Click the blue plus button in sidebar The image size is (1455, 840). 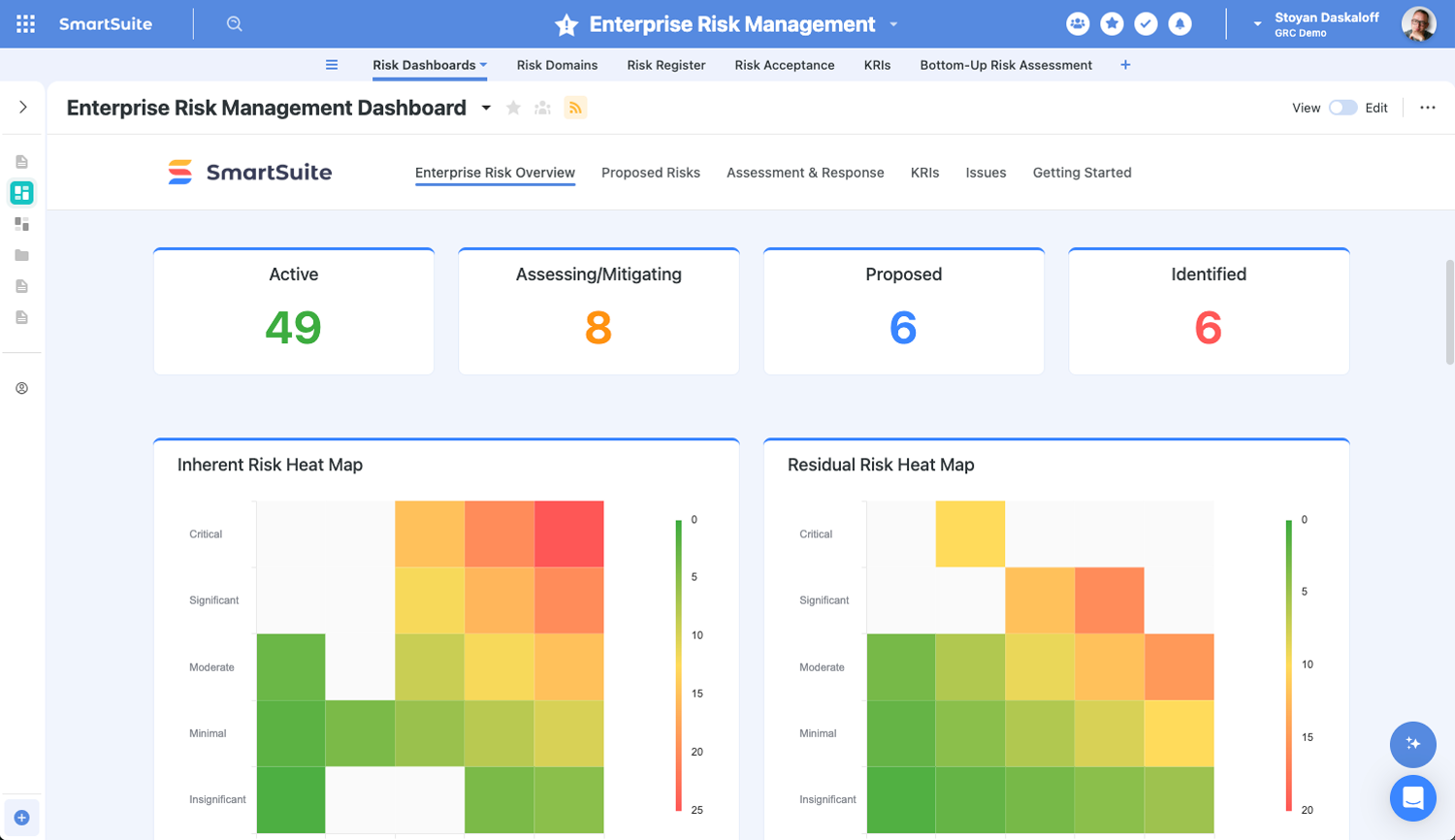pyautogui.click(x=21, y=818)
